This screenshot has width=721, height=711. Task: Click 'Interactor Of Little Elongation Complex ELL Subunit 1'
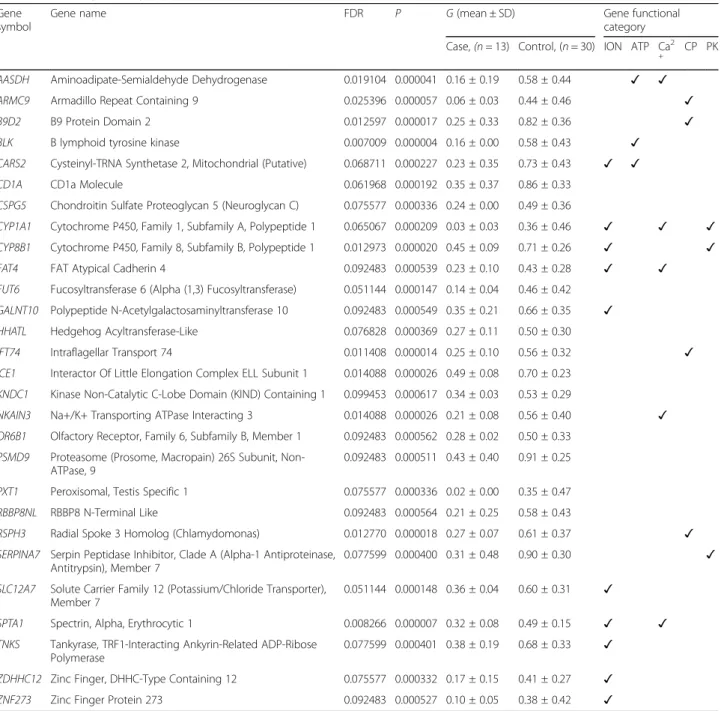point(179,373)
